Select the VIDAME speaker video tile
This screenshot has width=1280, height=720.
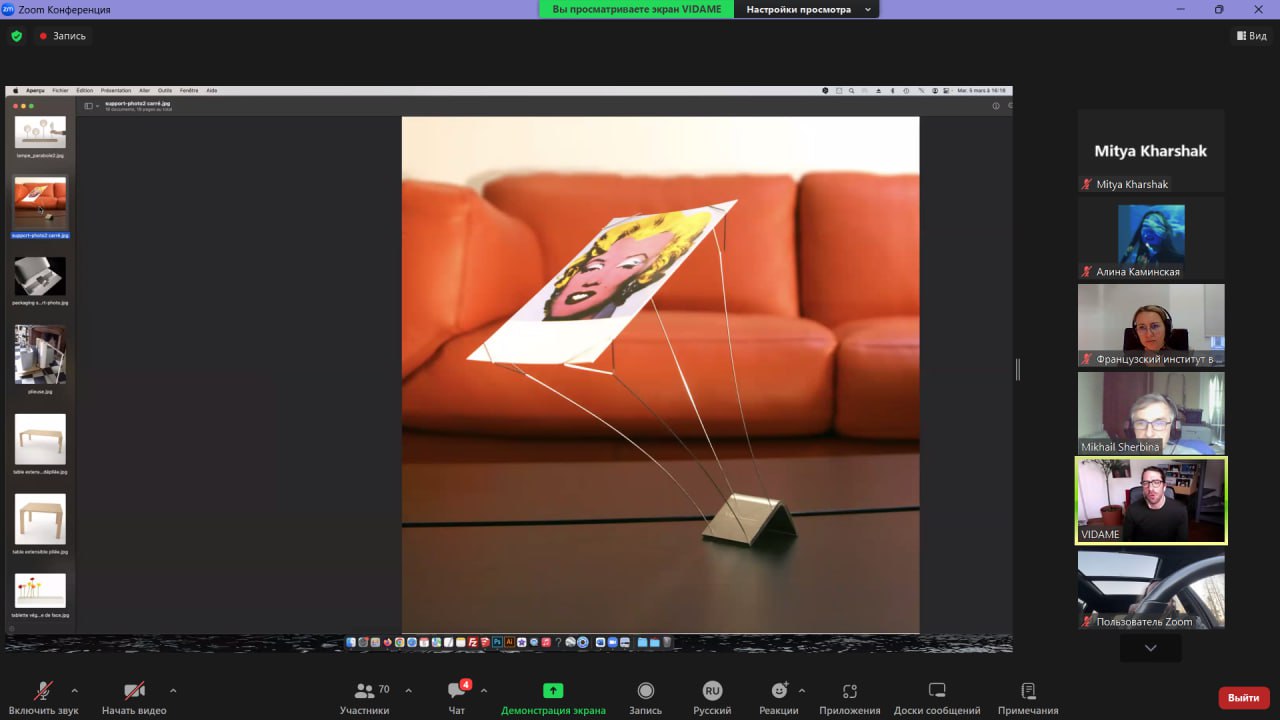[x=1151, y=500]
